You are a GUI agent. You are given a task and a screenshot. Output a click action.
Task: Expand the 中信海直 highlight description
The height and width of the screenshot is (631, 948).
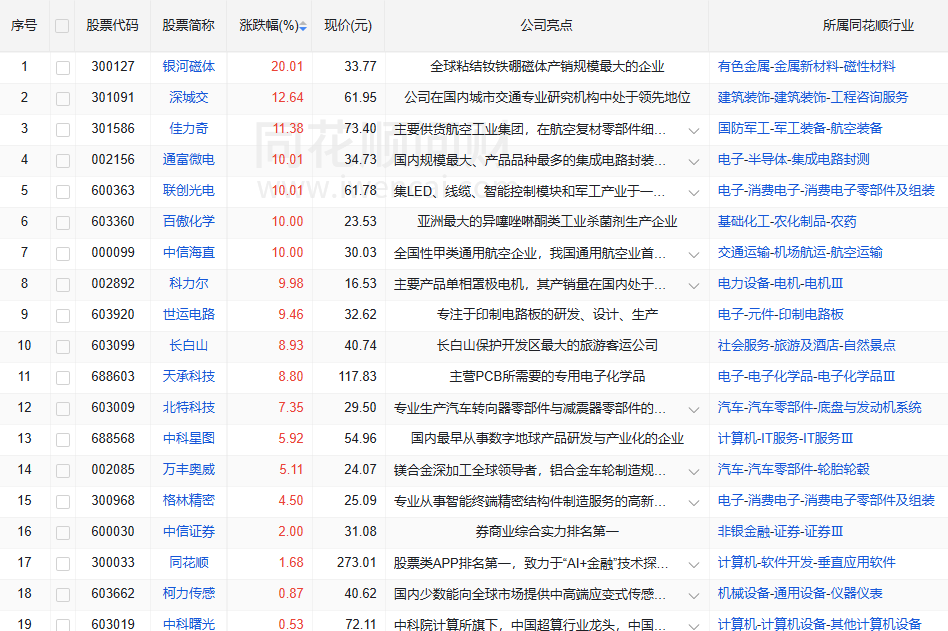tap(694, 254)
